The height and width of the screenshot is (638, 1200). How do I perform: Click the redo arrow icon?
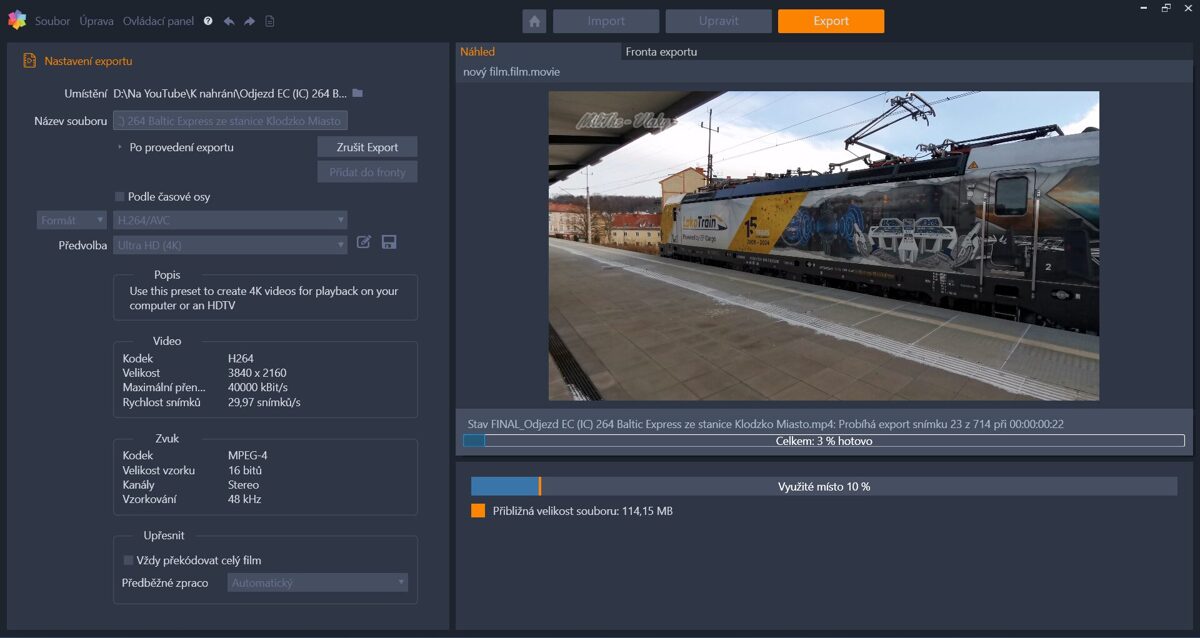(x=249, y=21)
